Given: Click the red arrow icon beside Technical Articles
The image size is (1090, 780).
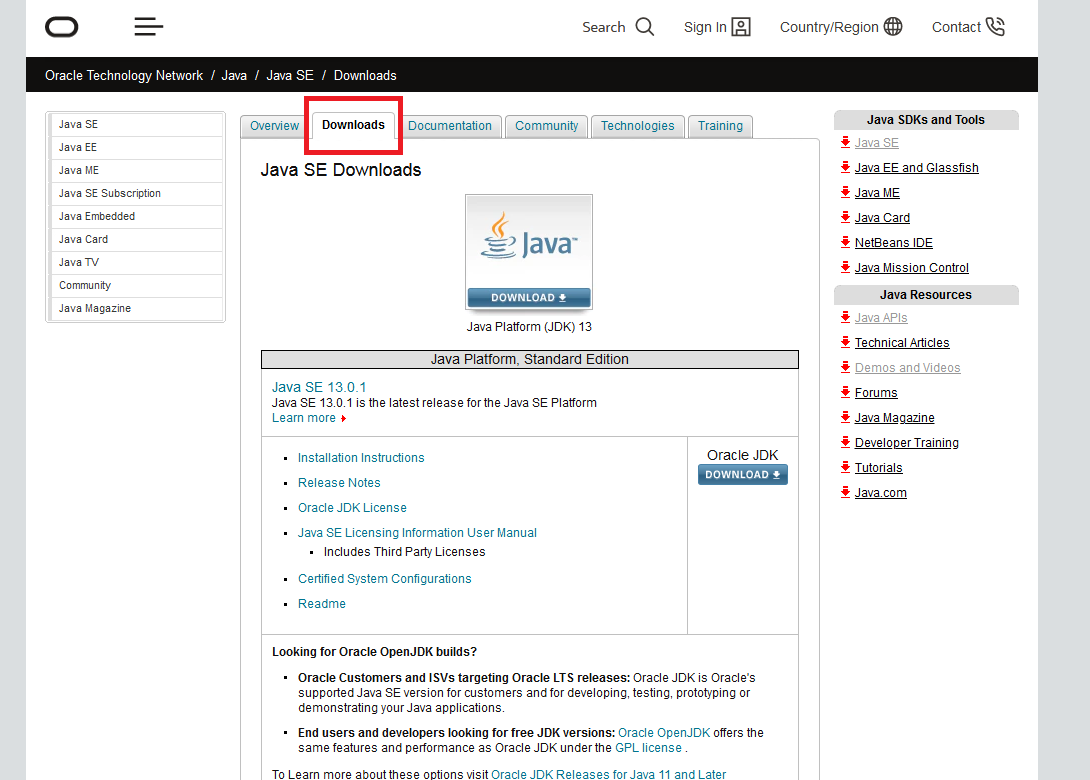Looking at the screenshot, I should pos(845,342).
